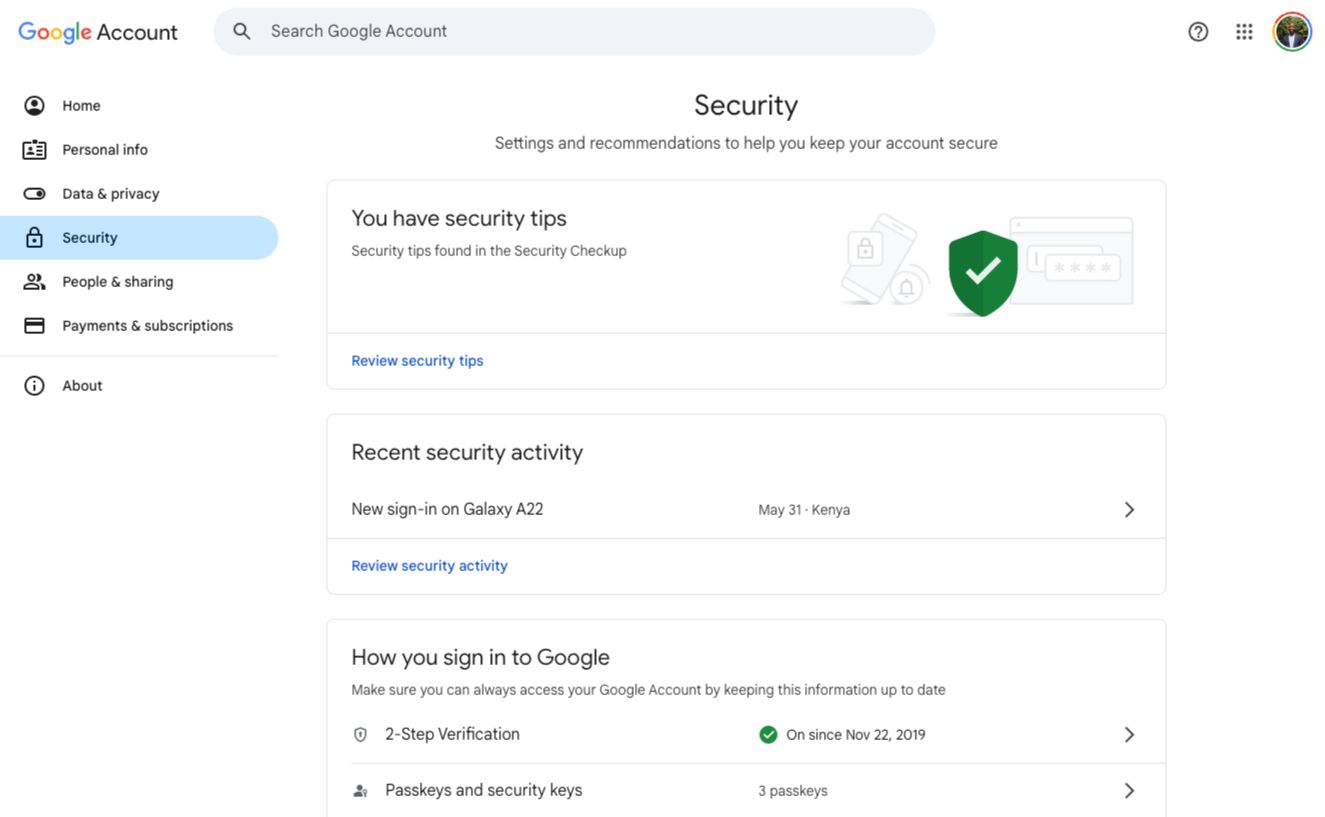Select the Personal info sidebar icon
This screenshot has width=1325, height=817.
coord(34,148)
